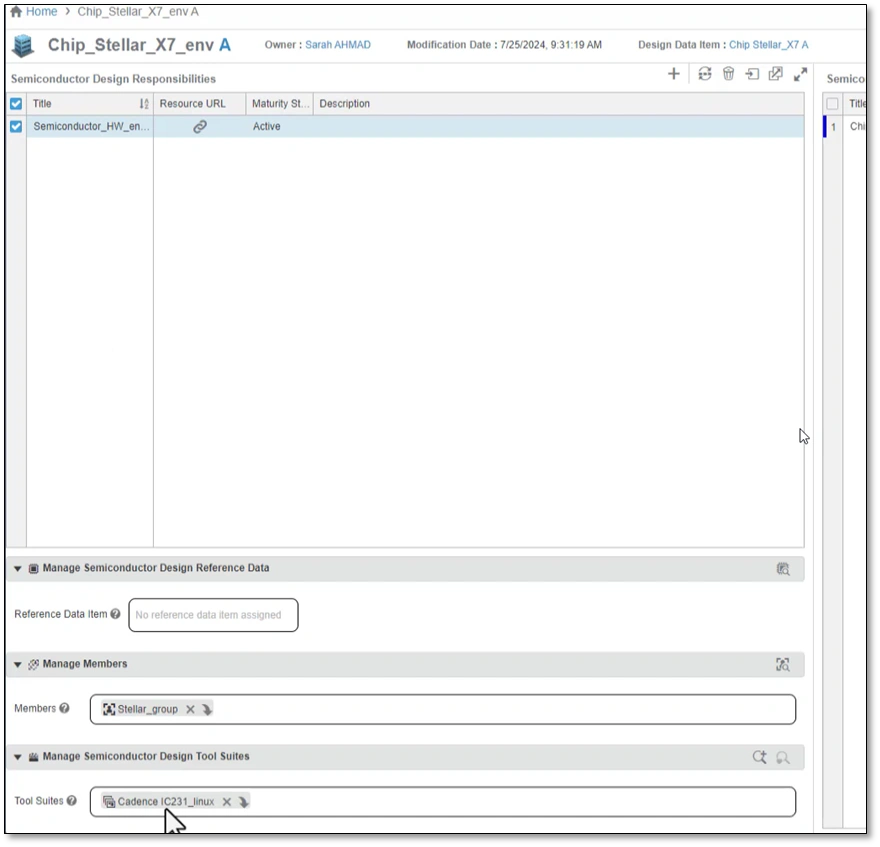Open the resource URL link icon
Screen dimensions: 880x847
(x=200, y=127)
